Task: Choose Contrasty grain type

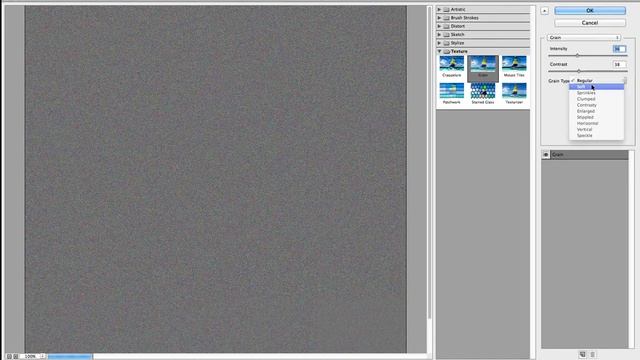Action: coord(596,105)
